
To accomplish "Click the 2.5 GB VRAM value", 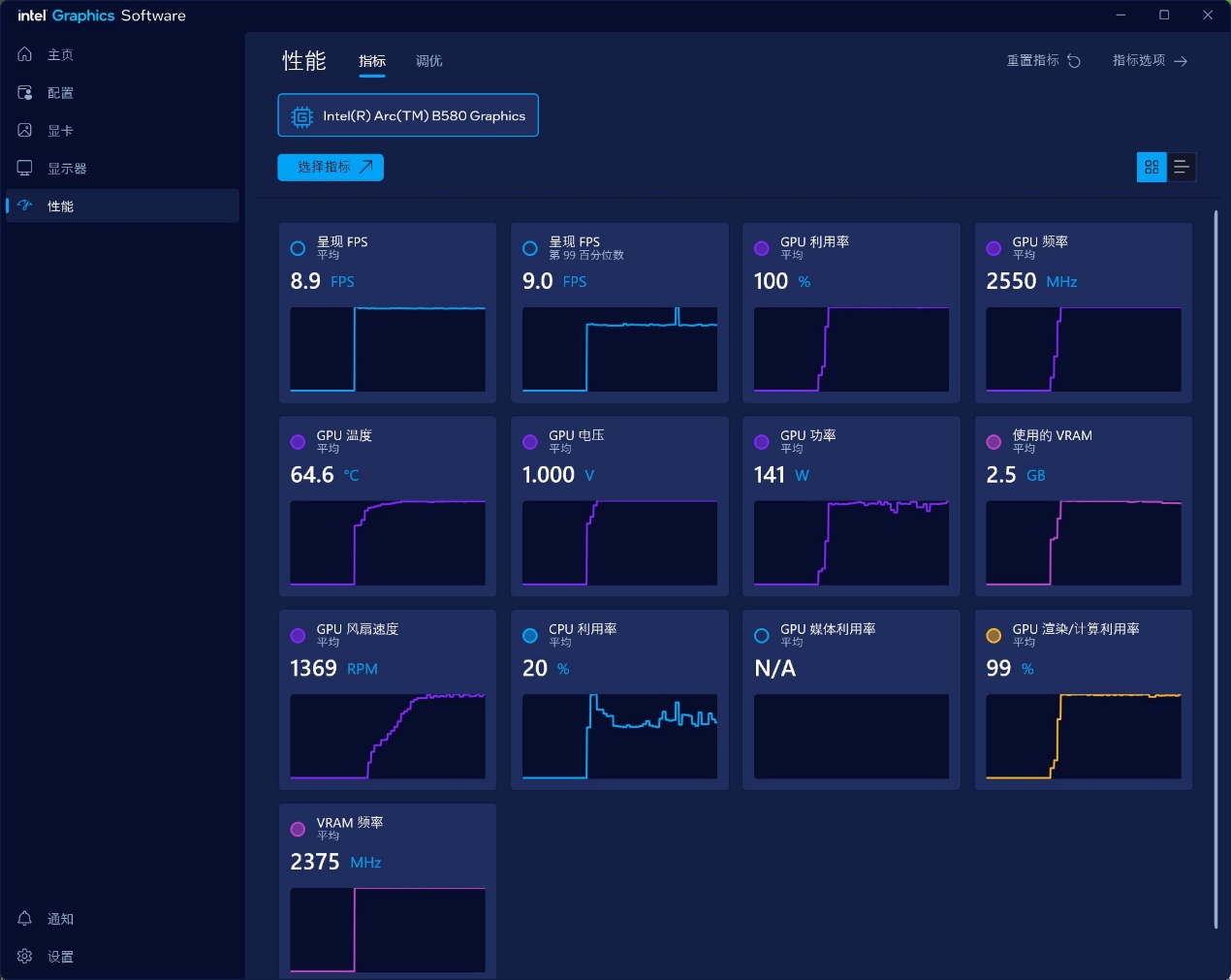I will [1016, 475].
